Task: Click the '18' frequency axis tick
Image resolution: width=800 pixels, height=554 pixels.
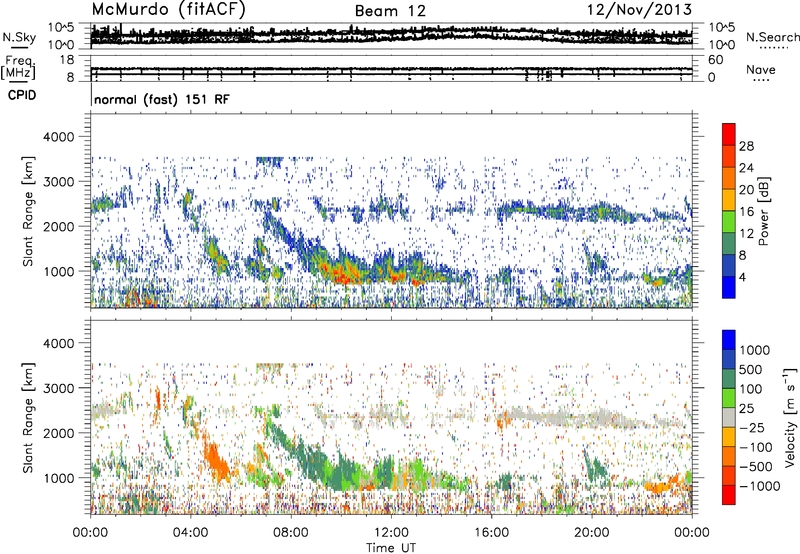Action: (x=66, y=60)
